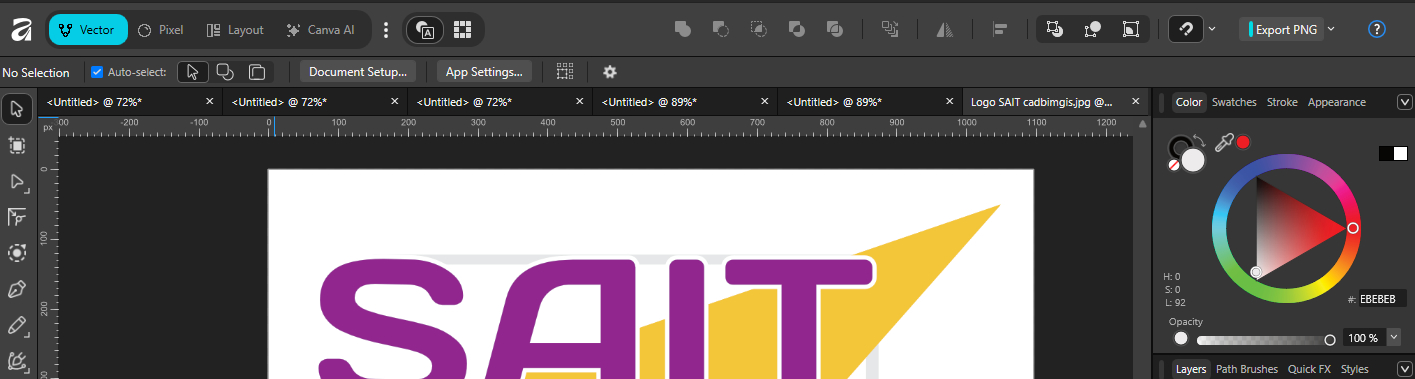Select the Artboard tool
Viewport: 1415px width, 379px height.
[x=17, y=146]
